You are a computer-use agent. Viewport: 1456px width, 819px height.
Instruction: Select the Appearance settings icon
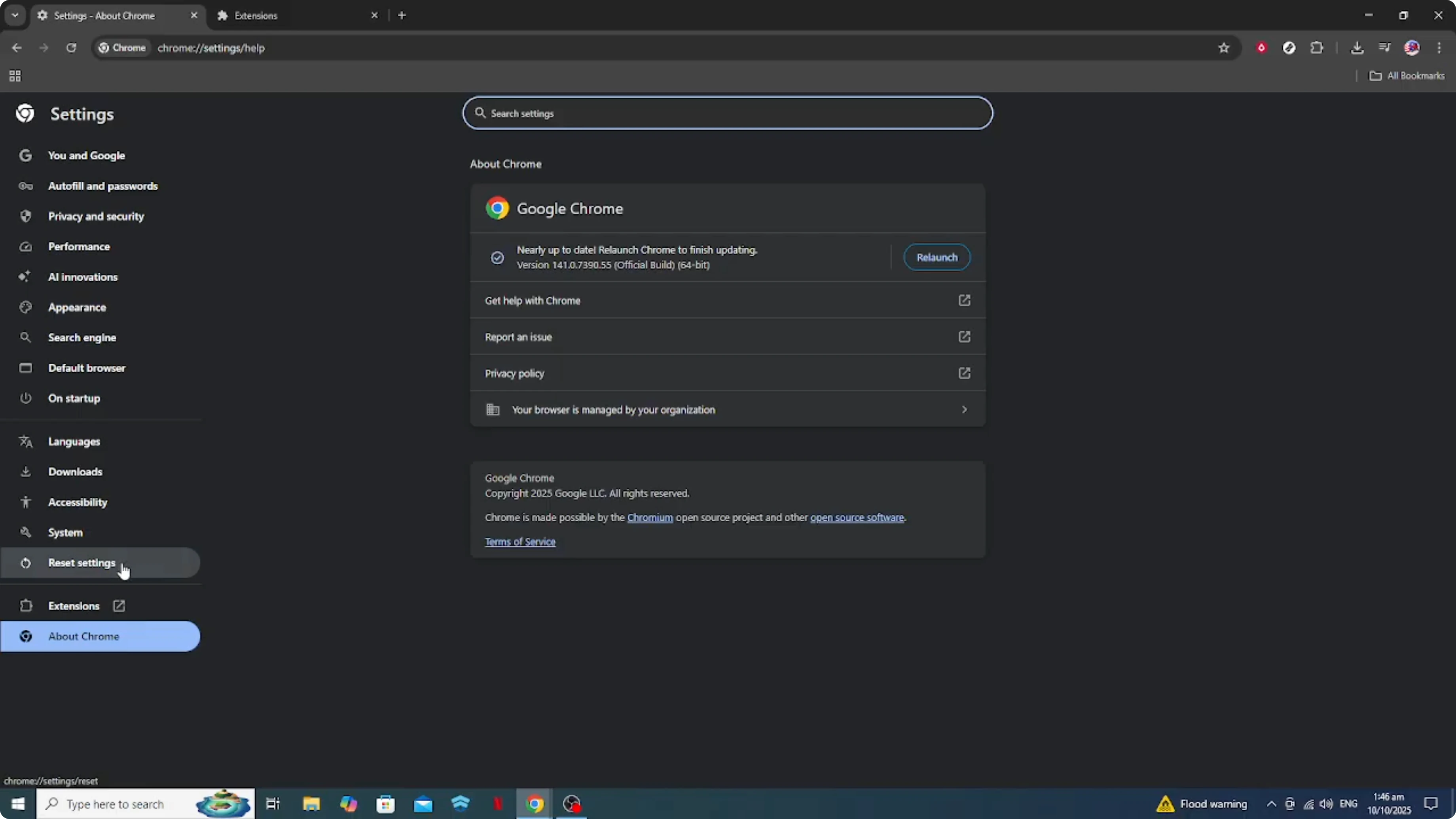(x=26, y=307)
